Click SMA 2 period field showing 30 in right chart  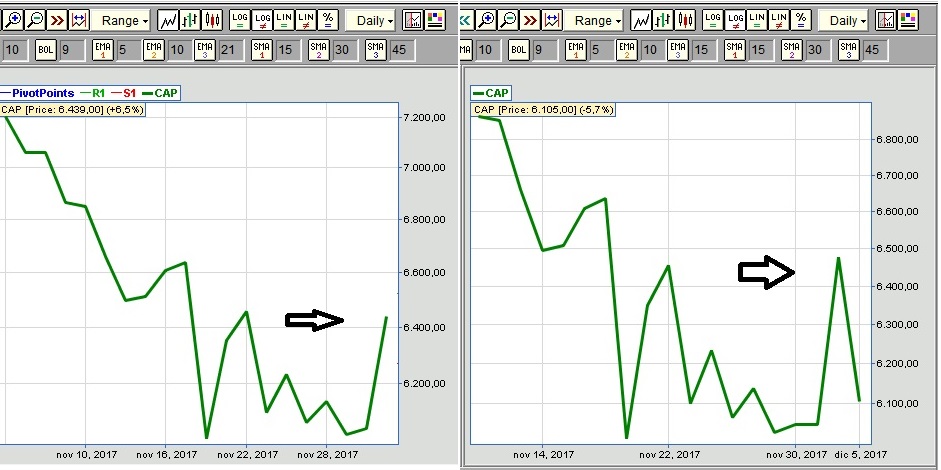point(817,50)
